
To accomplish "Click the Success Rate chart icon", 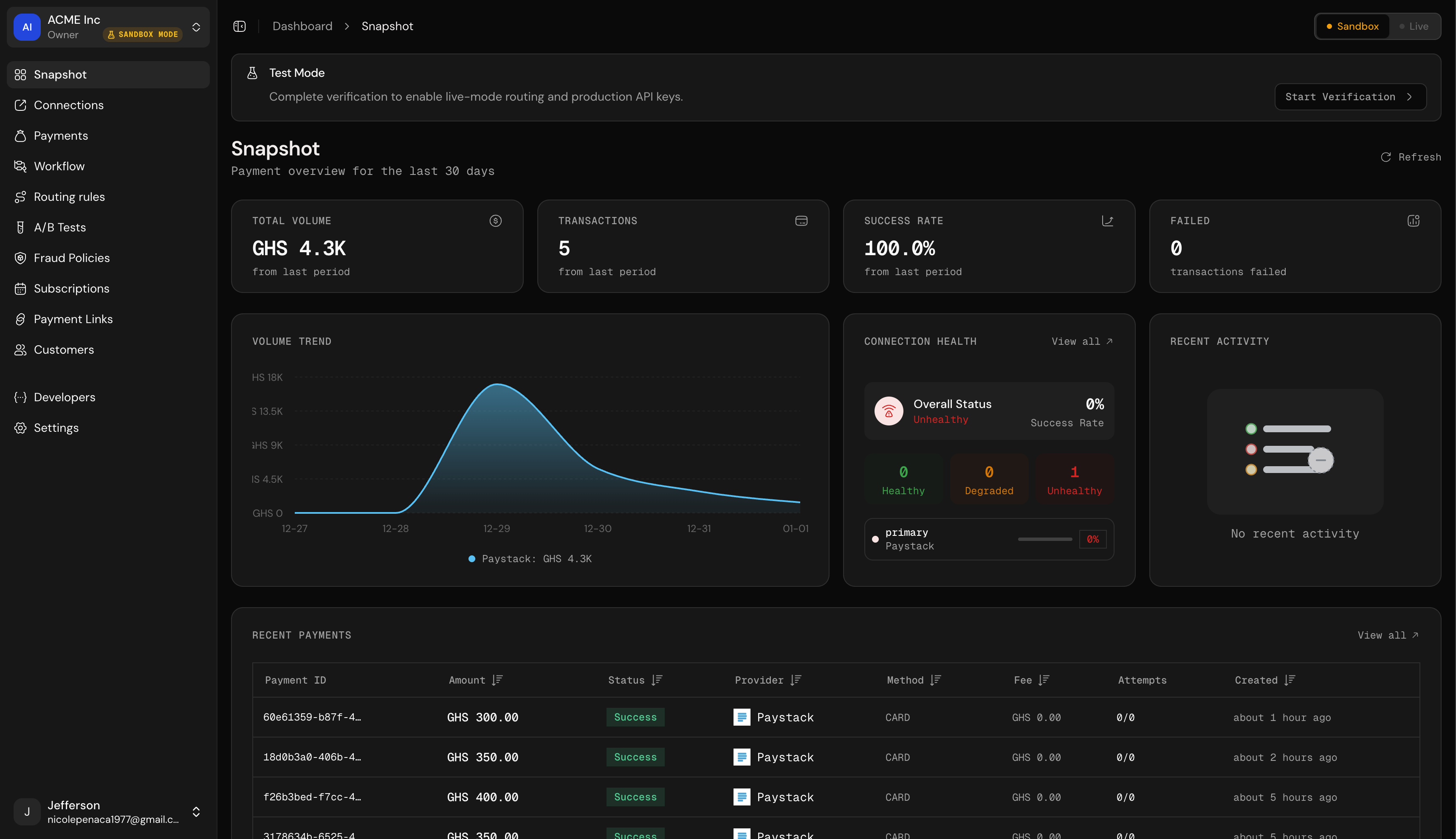I will [x=1107, y=221].
